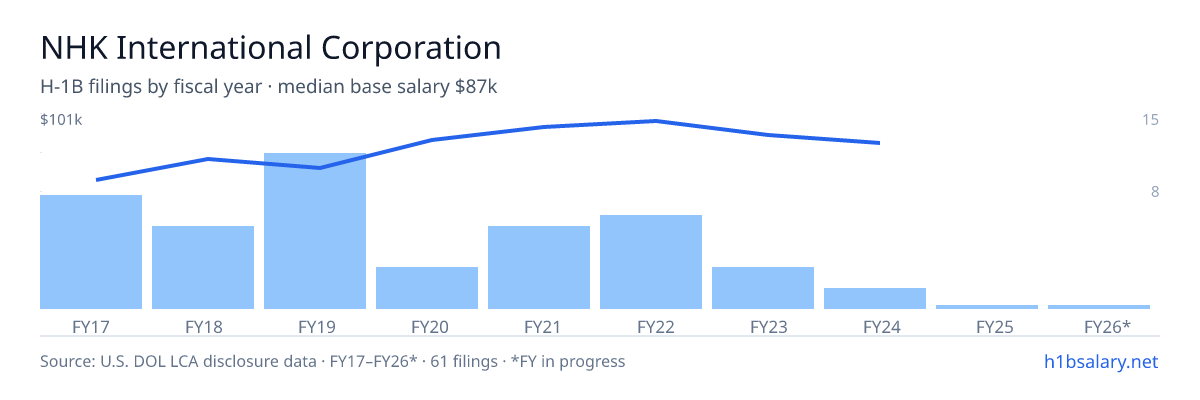This screenshot has height=400, width=1200.
Task: Click the $101k axis label
Action: (x=61, y=120)
